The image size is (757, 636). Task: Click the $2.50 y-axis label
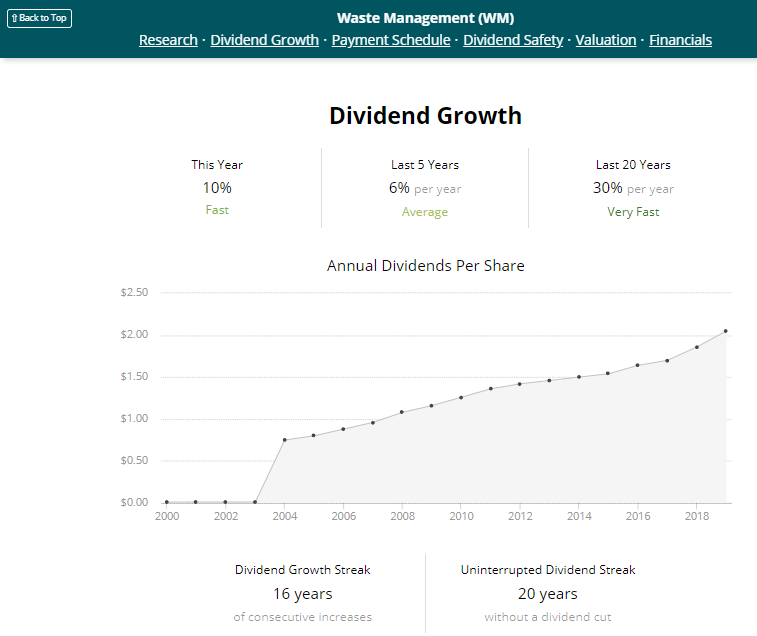point(134,292)
